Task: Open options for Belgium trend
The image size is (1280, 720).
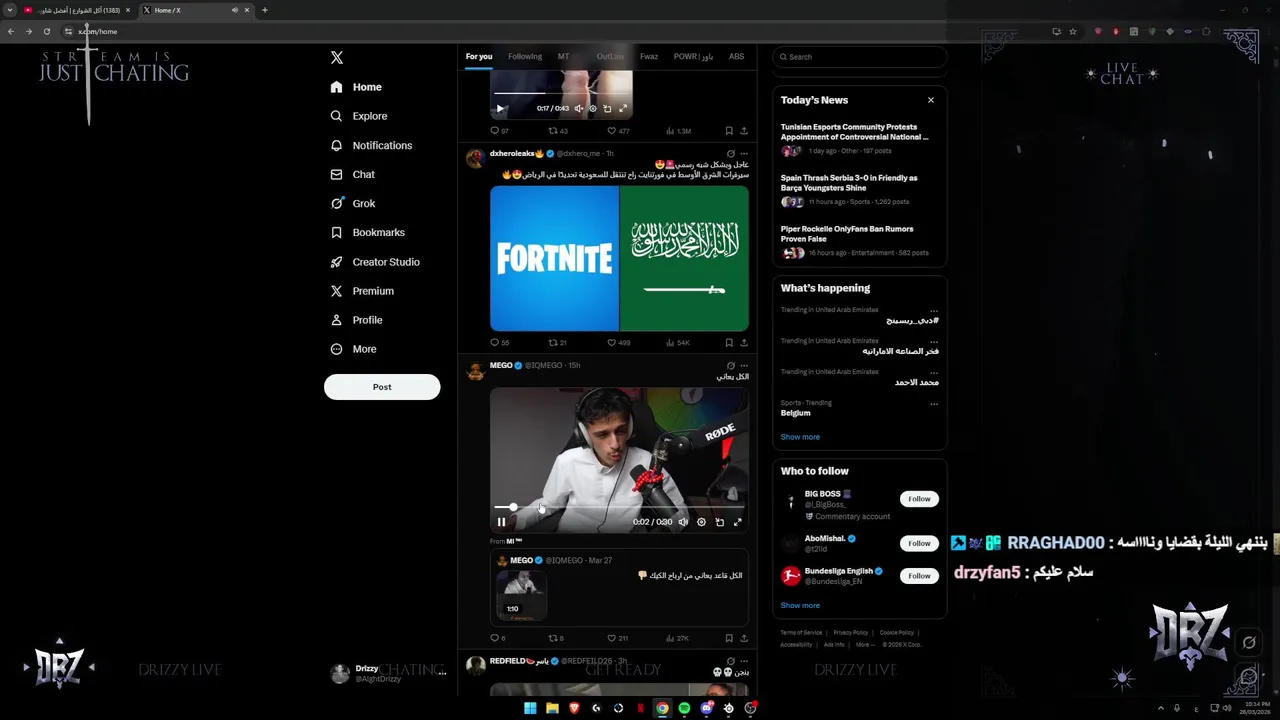Action: (x=934, y=404)
